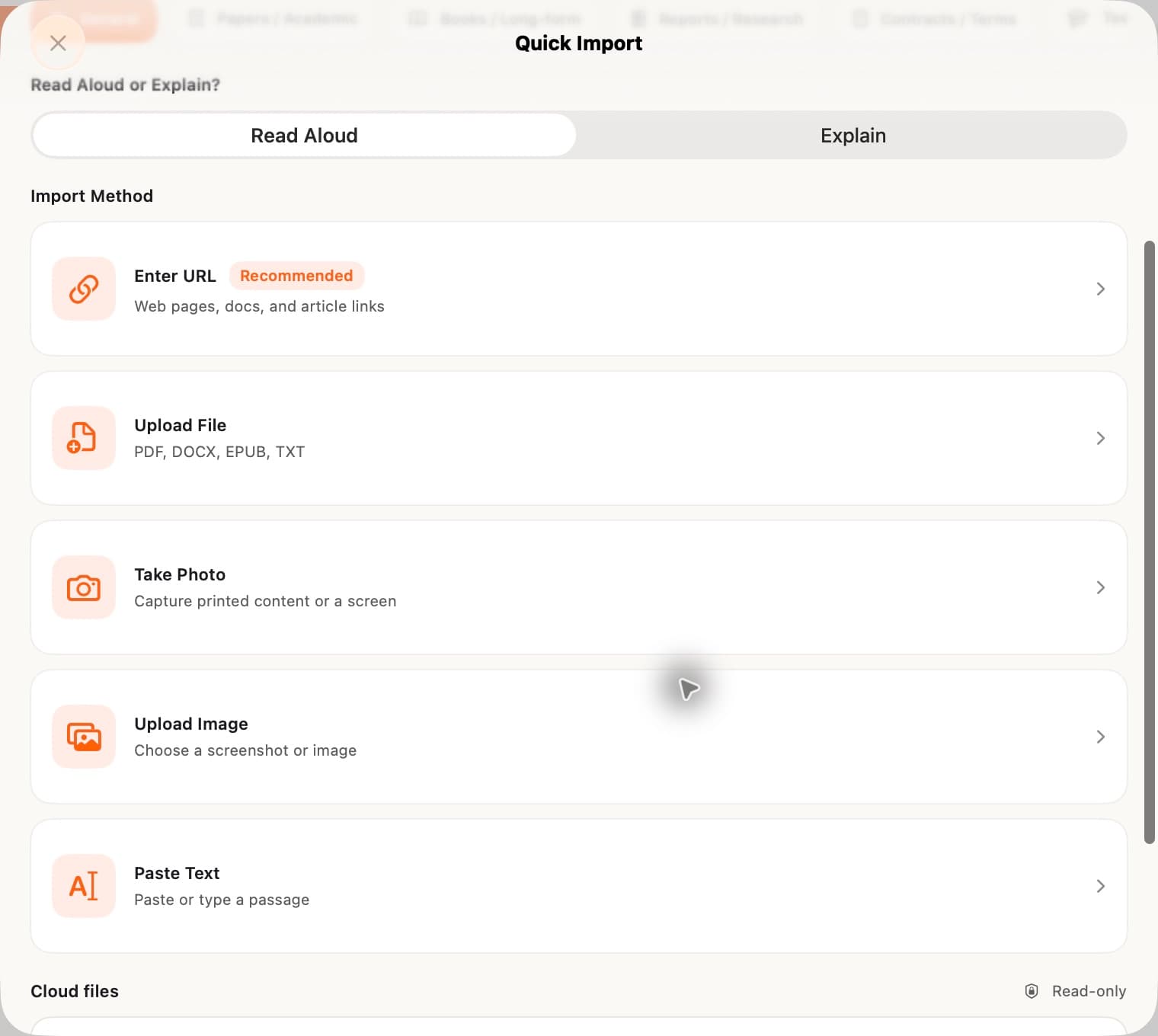Click "Capture printed content or a screen"
The height and width of the screenshot is (1036, 1158).
coord(265,601)
